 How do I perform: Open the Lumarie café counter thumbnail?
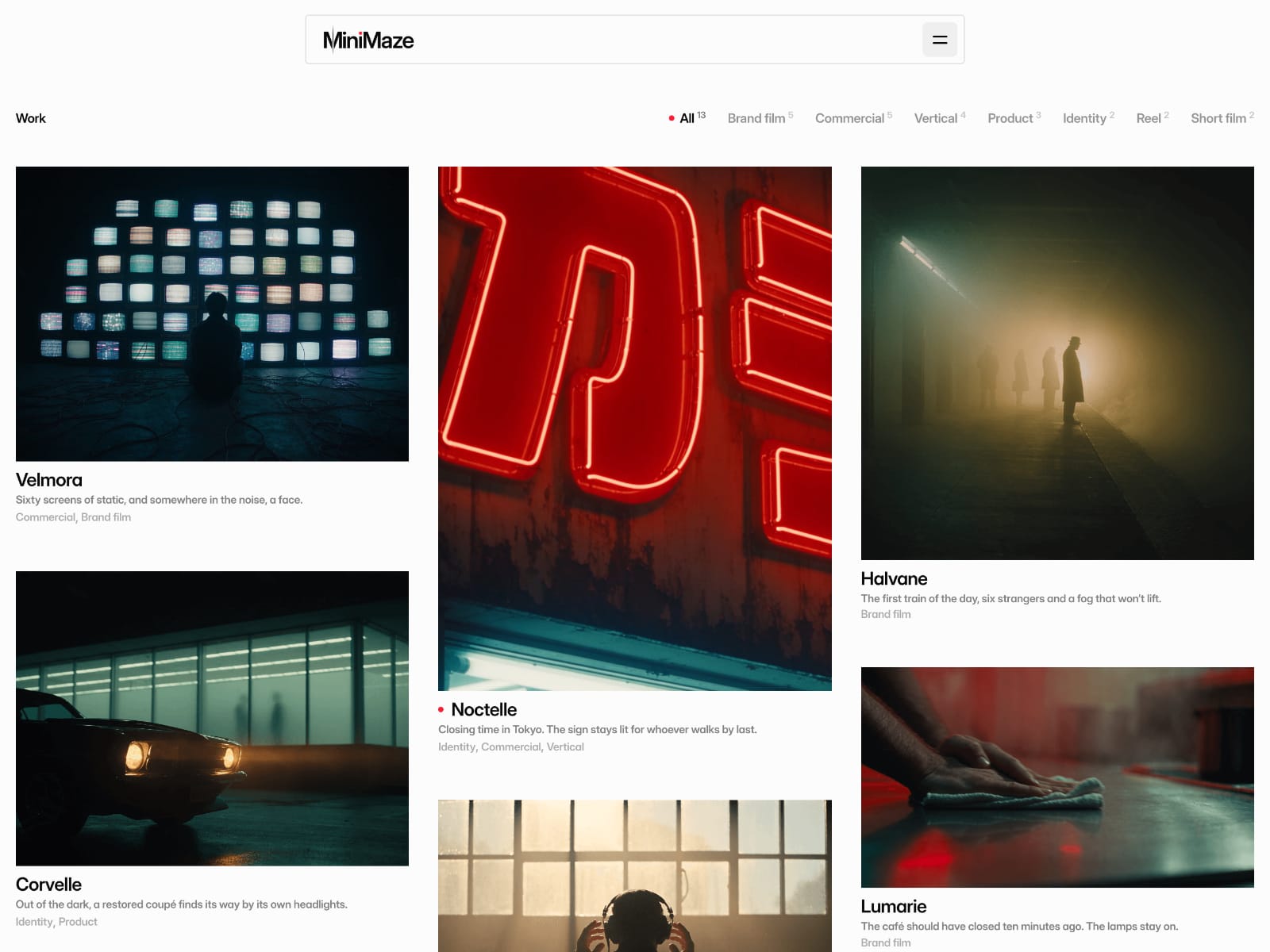click(1057, 777)
